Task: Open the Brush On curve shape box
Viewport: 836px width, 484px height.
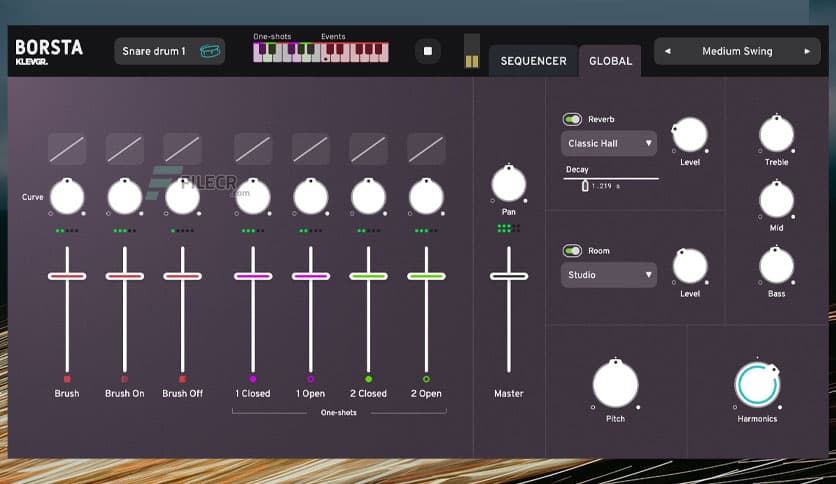Action: click(125, 149)
